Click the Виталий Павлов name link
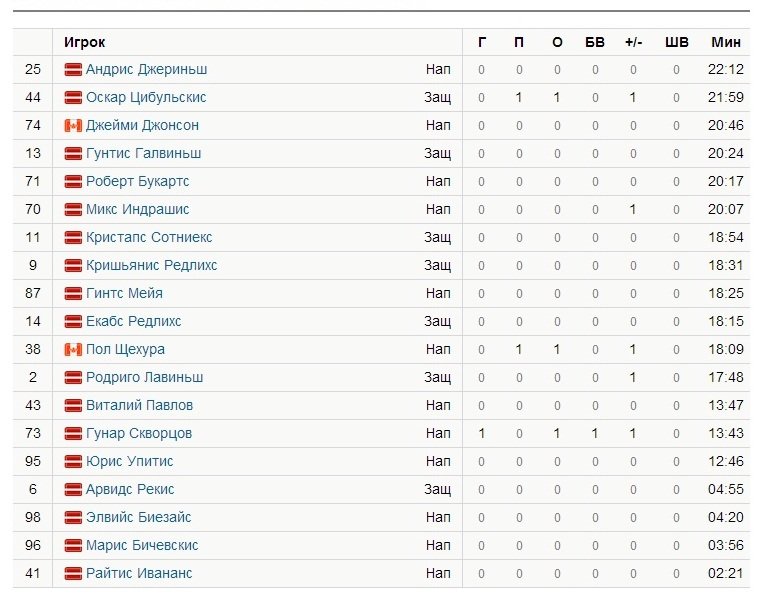The width and height of the screenshot is (770, 598). tap(139, 405)
